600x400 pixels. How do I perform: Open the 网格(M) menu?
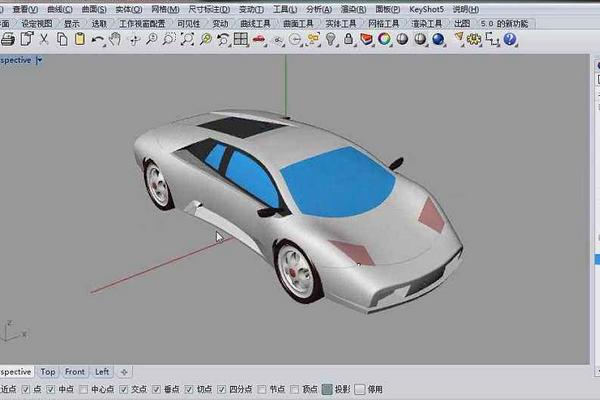[x=165, y=9]
